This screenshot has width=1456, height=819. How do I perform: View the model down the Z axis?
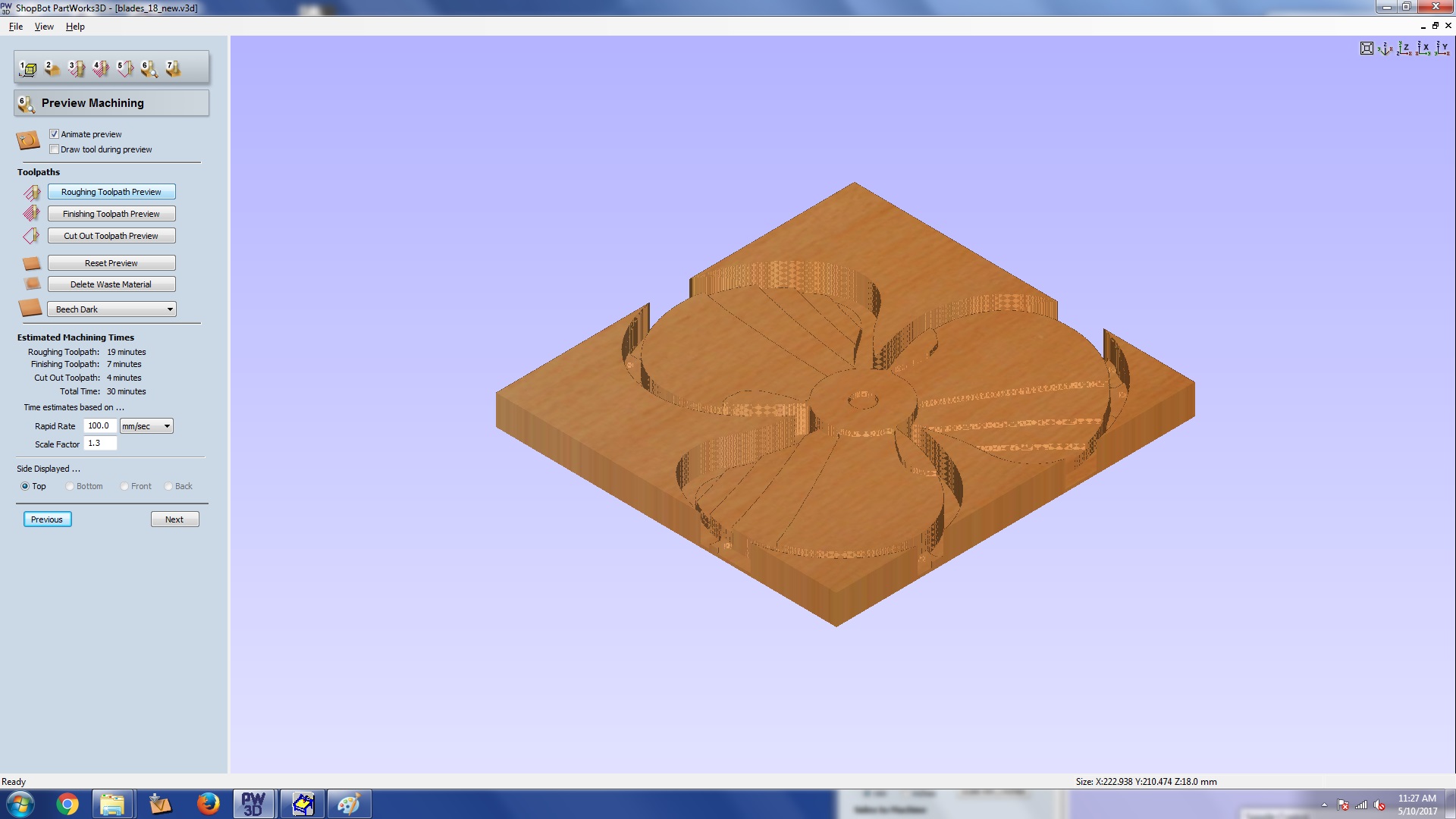coord(1404,49)
